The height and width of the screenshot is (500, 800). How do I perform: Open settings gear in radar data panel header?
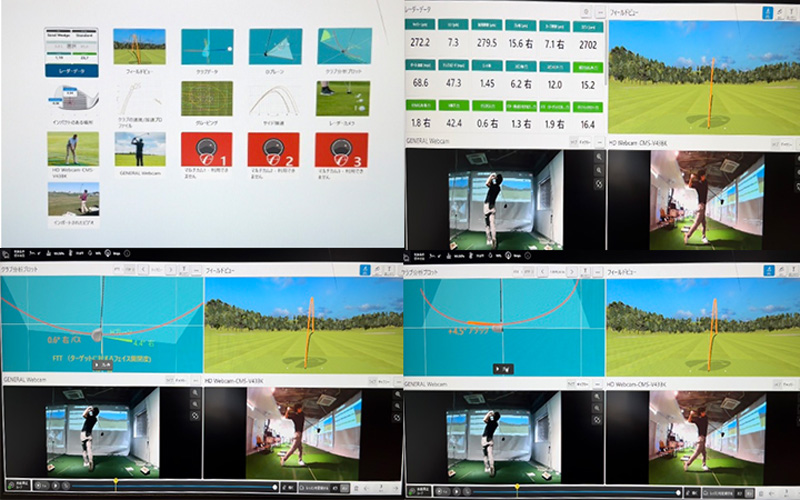[x=585, y=11]
